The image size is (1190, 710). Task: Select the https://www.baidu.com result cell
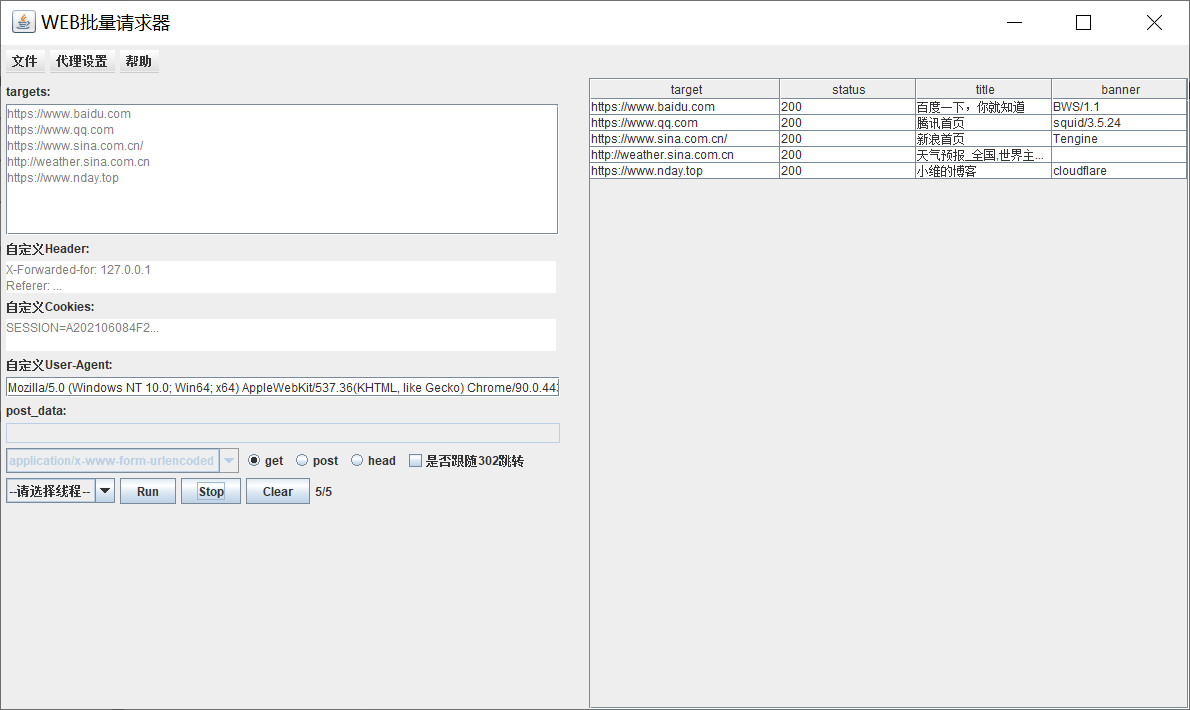(685, 107)
